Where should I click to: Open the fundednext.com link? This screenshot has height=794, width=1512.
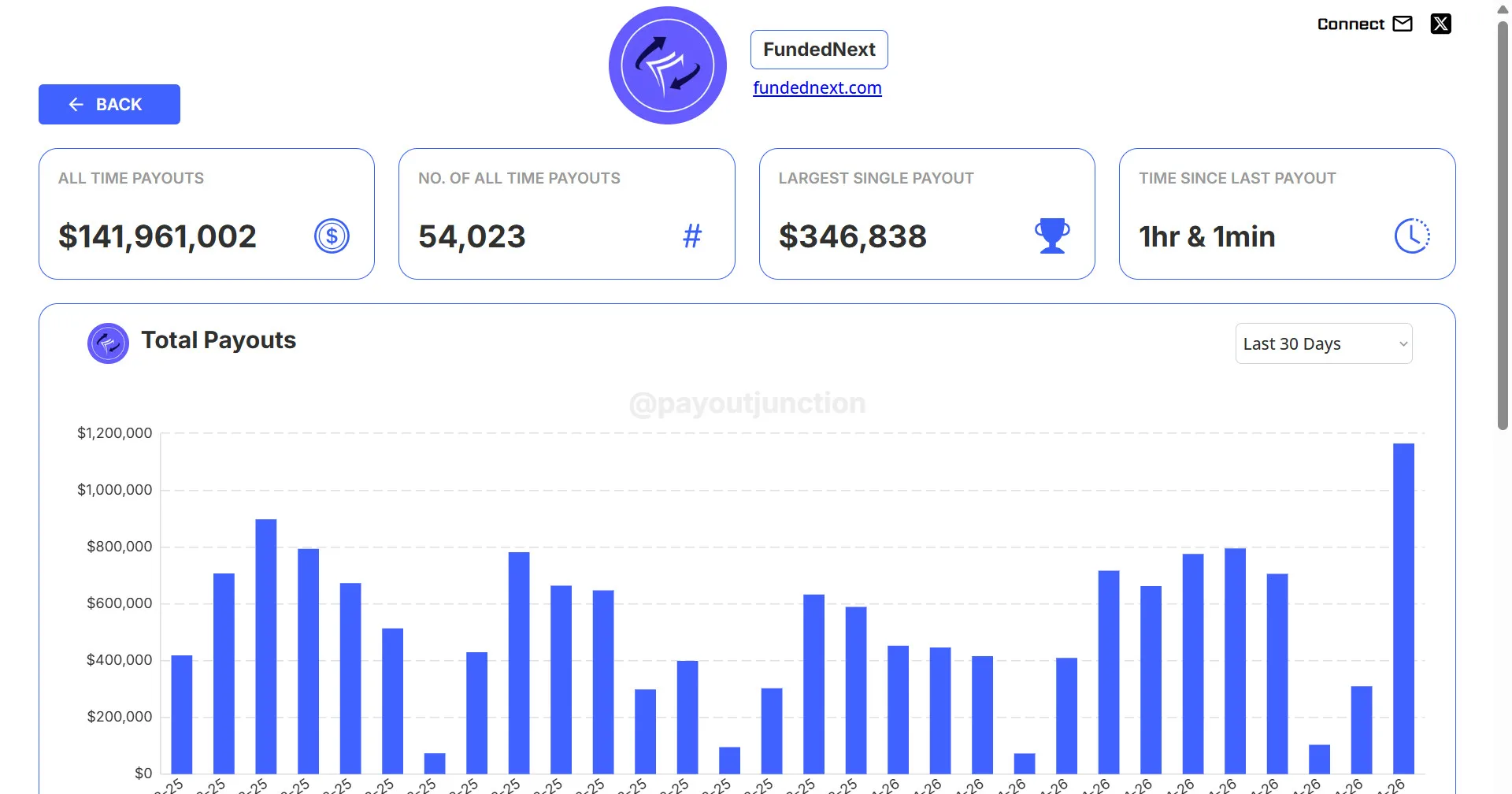coord(817,88)
